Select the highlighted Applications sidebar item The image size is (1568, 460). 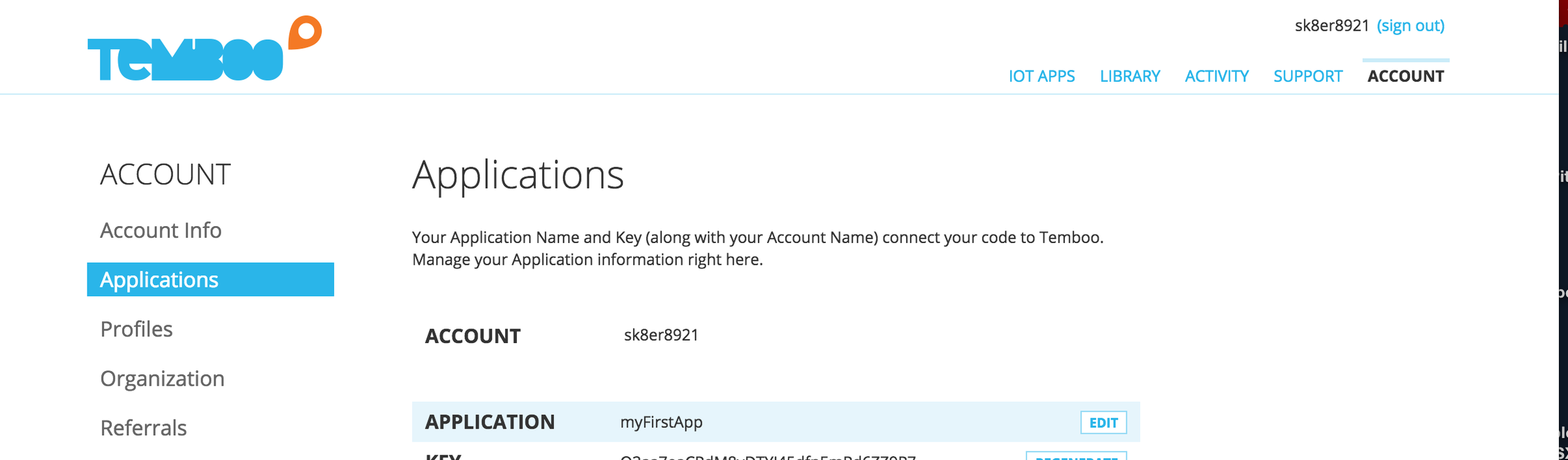click(x=210, y=280)
